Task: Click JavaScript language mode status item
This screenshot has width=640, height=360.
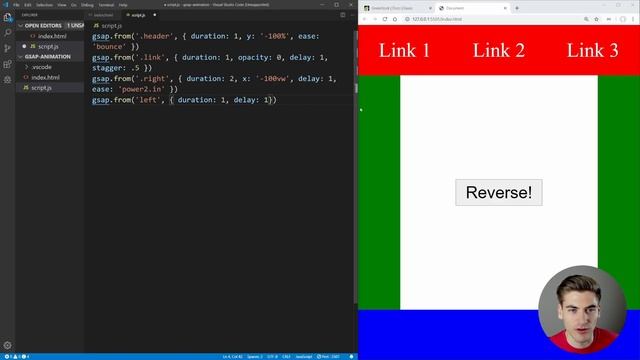Action: point(304,357)
